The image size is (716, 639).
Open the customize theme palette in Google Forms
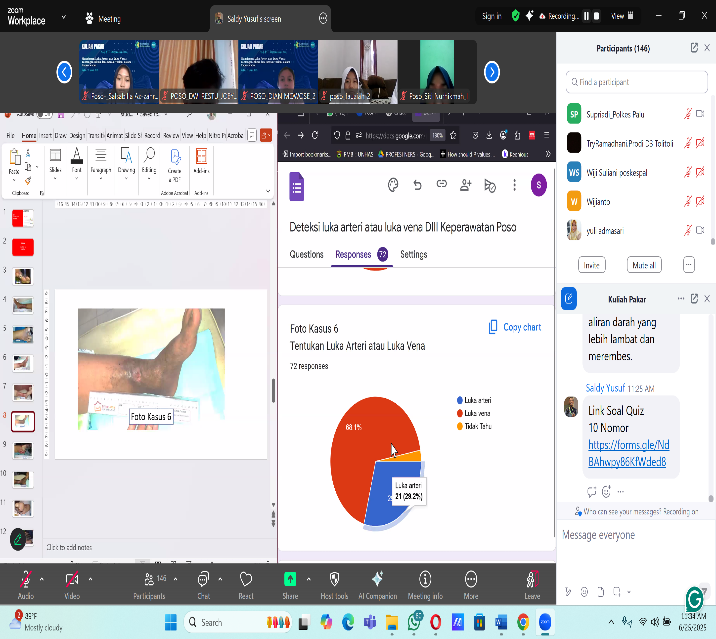click(393, 185)
